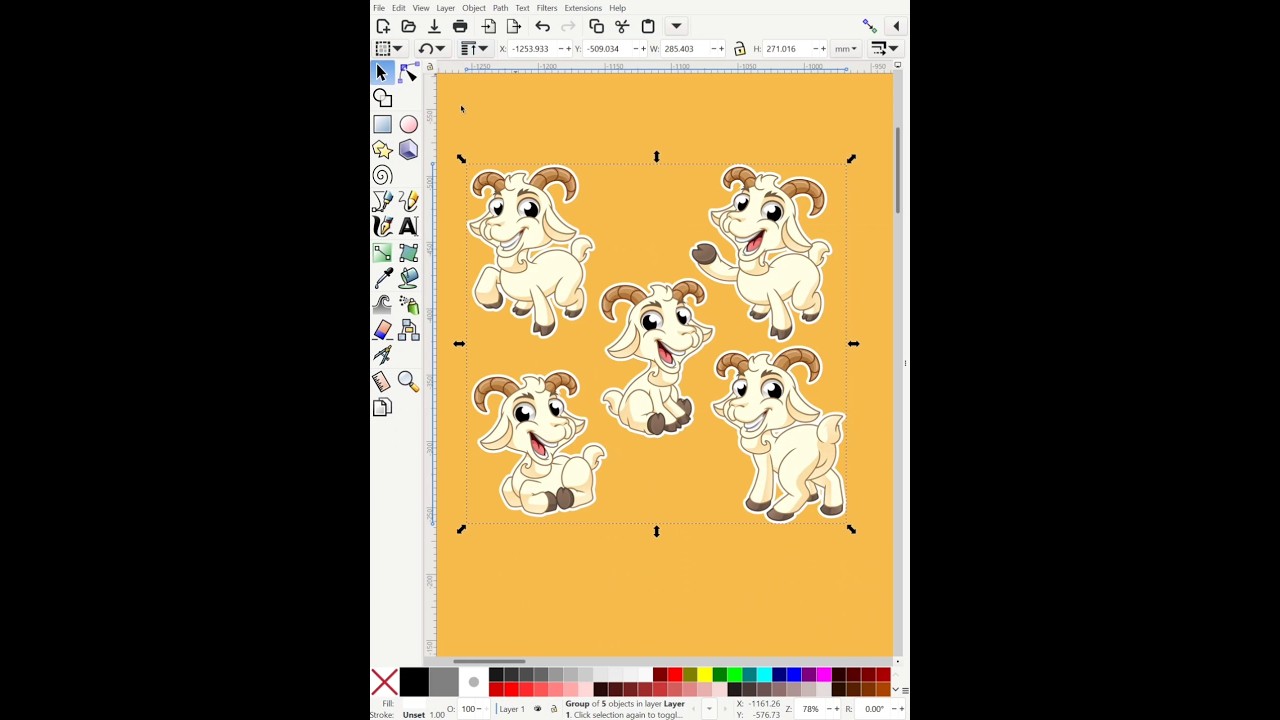Toggle the snapping control icon
The height and width of the screenshot is (720, 1280).
tap(869, 26)
